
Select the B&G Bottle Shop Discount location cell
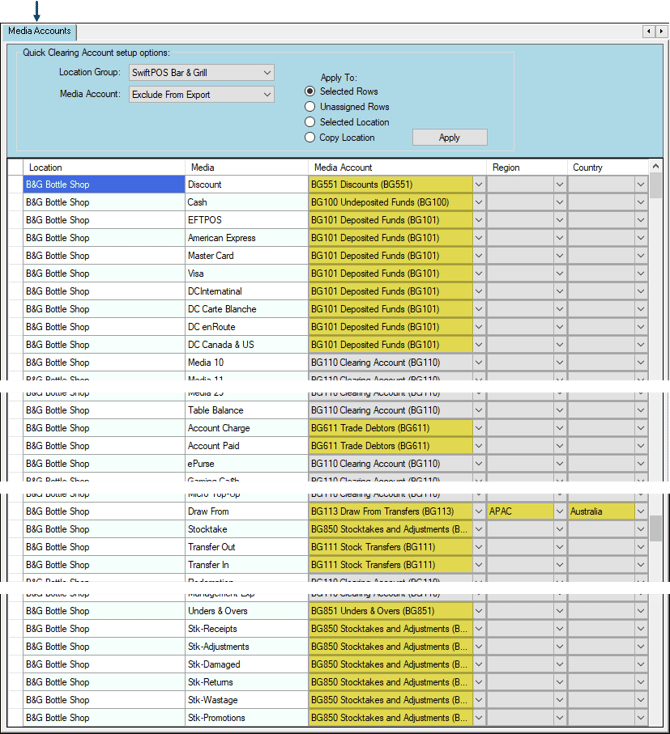point(104,185)
